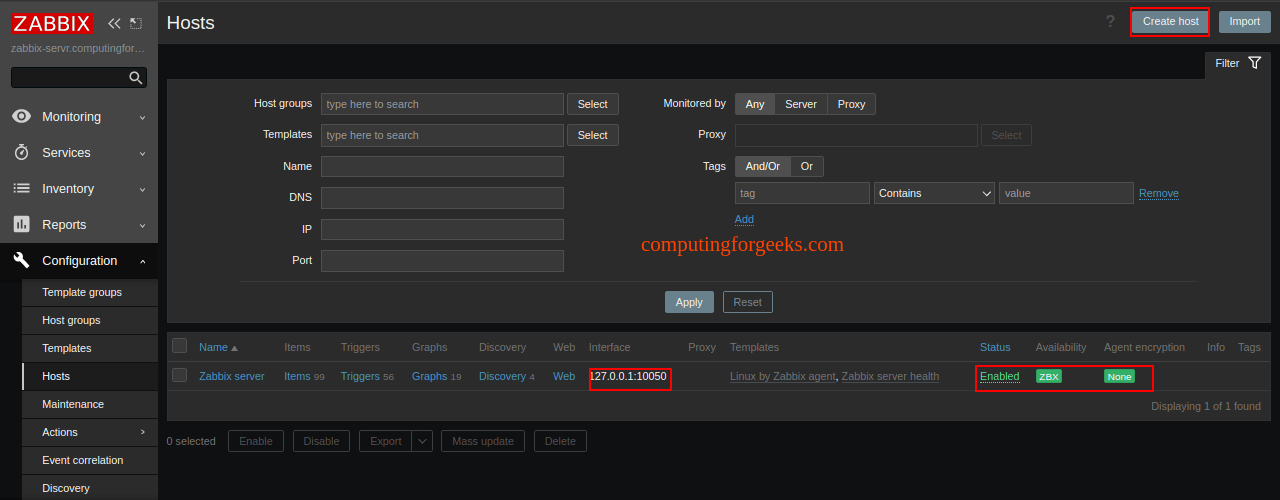The height and width of the screenshot is (500, 1280).
Task: Open Maintenance in Configuration menu
Action: pyautogui.click(x=90, y=404)
